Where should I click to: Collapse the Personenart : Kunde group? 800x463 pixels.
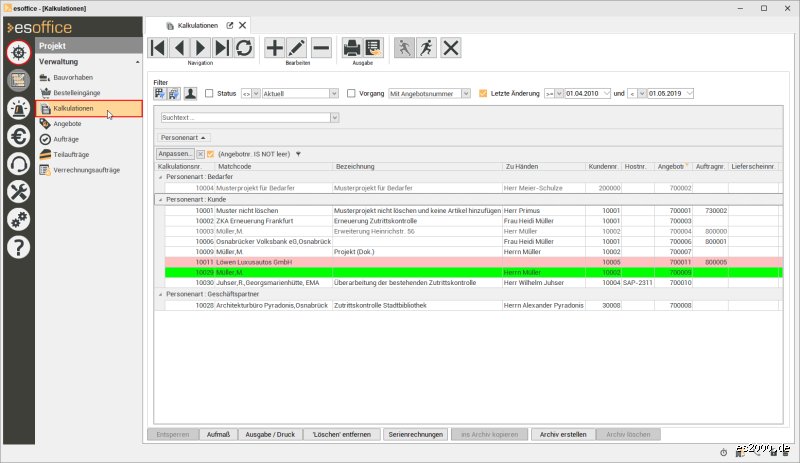[160, 200]
